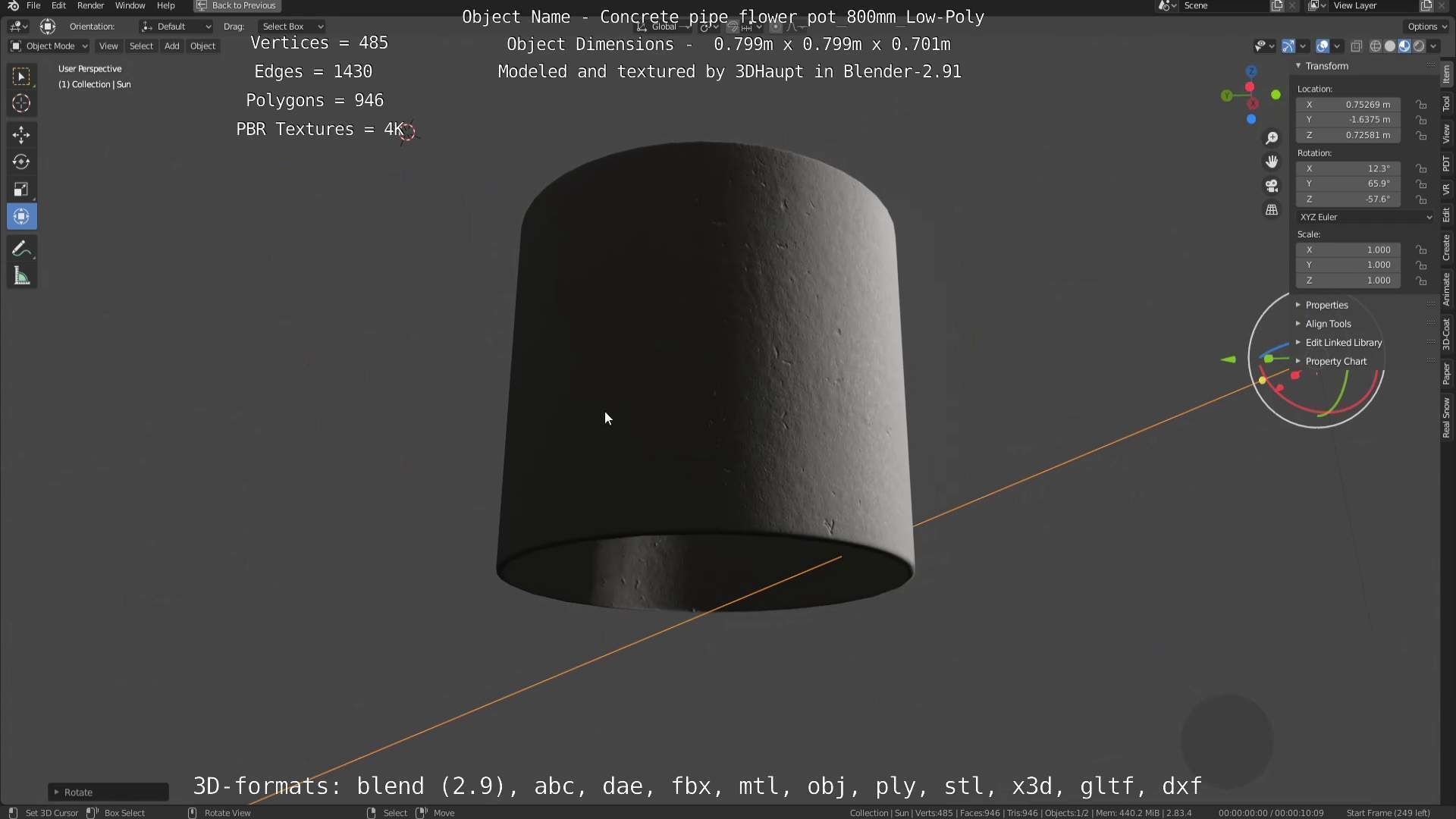This screenshot has height=819, width=1456.
Task: Open the view layer browse dropdown
Action: pyautogui.click(x=1317, y=5)
